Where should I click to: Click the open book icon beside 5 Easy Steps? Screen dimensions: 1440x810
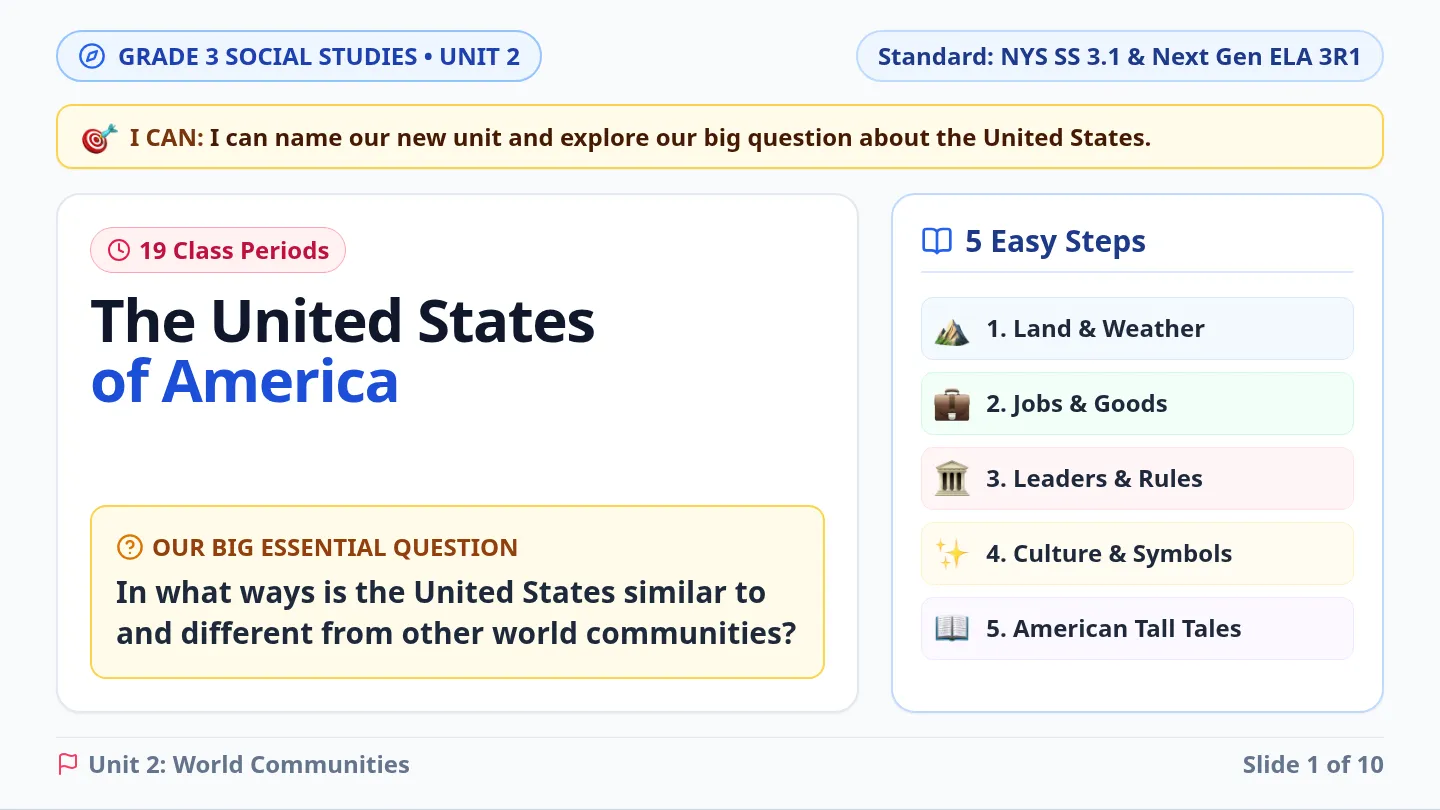click(937, 241)
